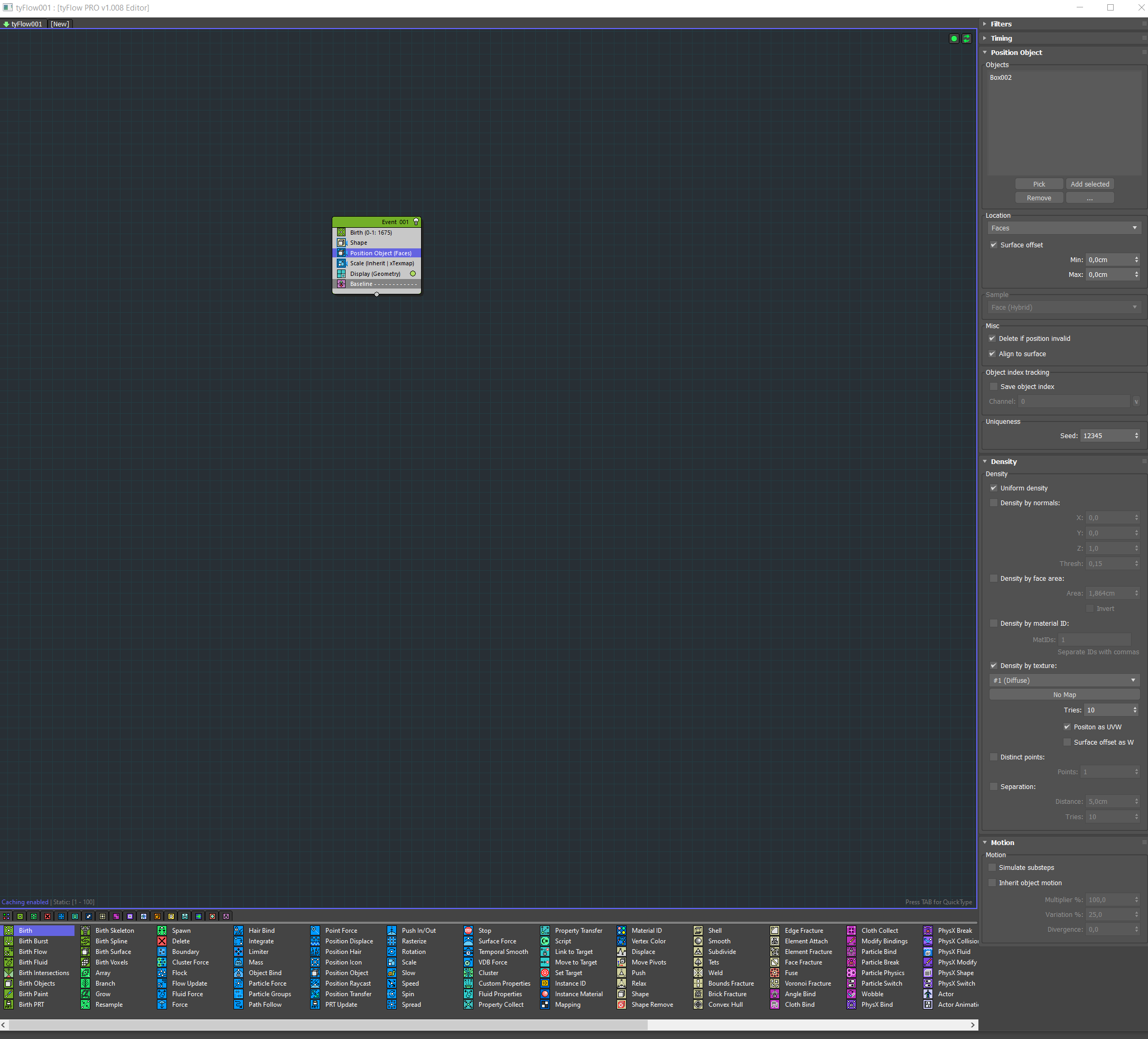This screenshot has height=1039, width=1148.
Task: Click the No Map texture button
Action: click(1063, 694)
